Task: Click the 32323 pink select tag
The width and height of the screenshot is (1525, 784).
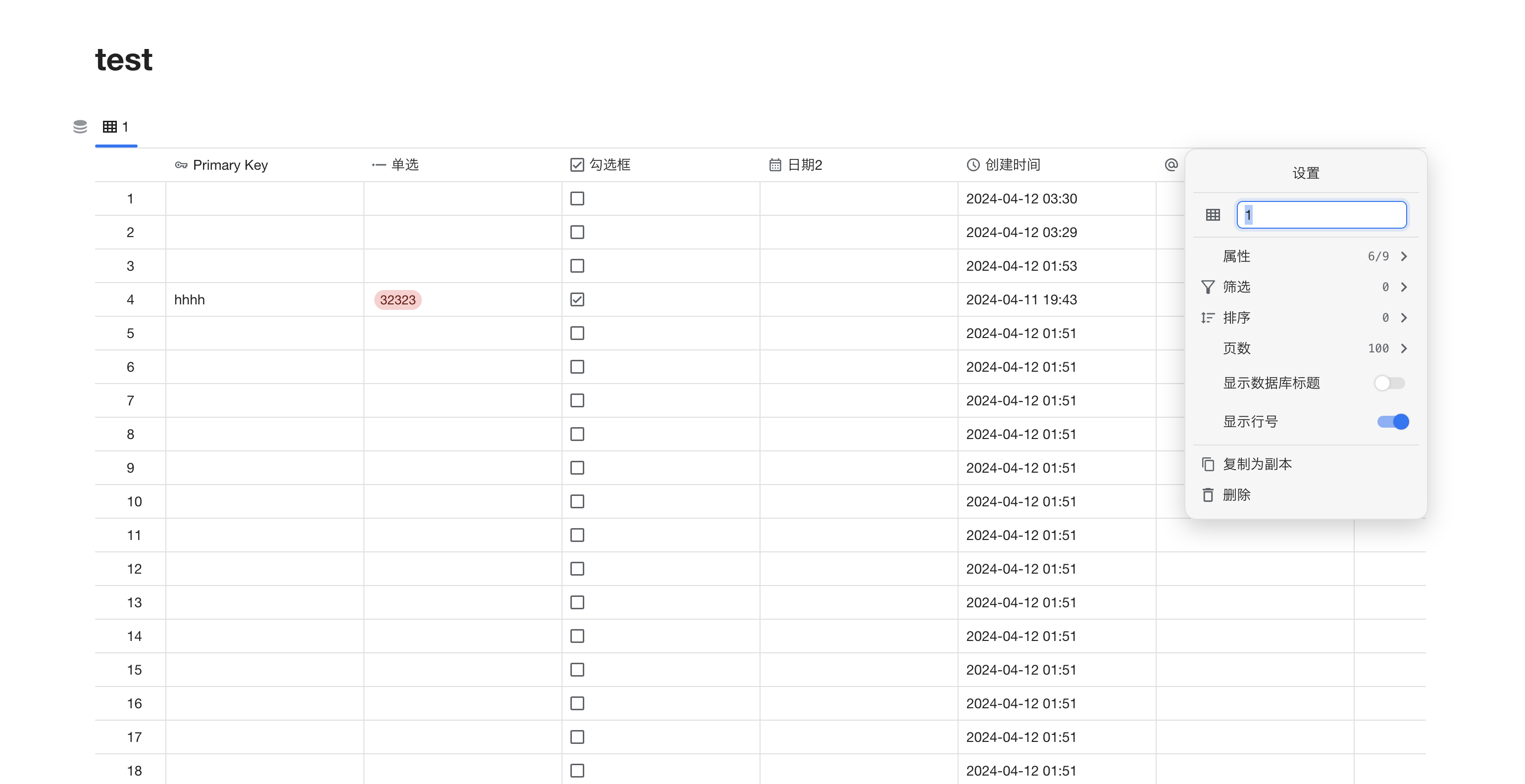Action: click(x=397, y=300)
